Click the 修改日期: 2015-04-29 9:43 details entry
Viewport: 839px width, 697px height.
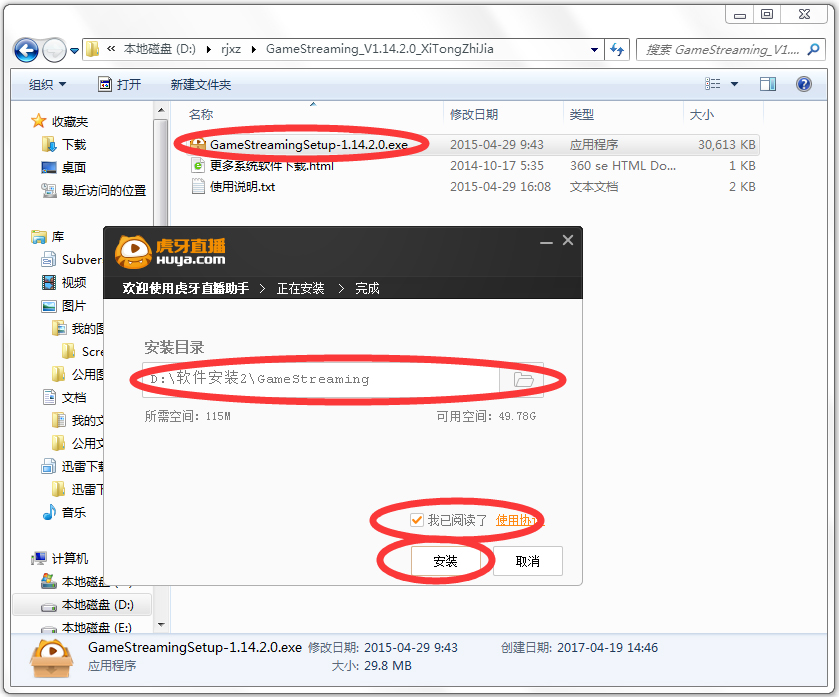pos(383,647)
